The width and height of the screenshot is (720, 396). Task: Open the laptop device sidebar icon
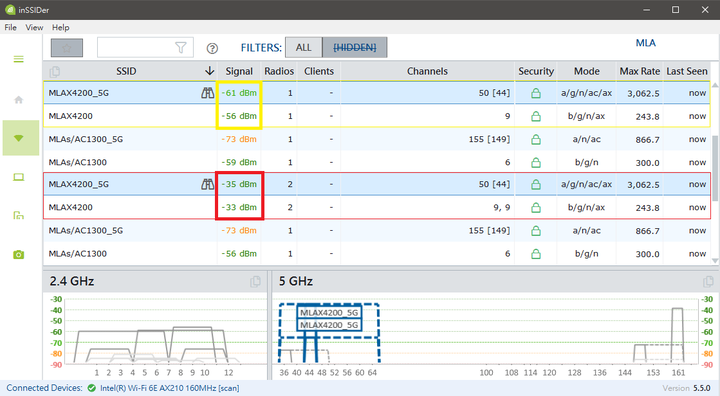[18, 177]
